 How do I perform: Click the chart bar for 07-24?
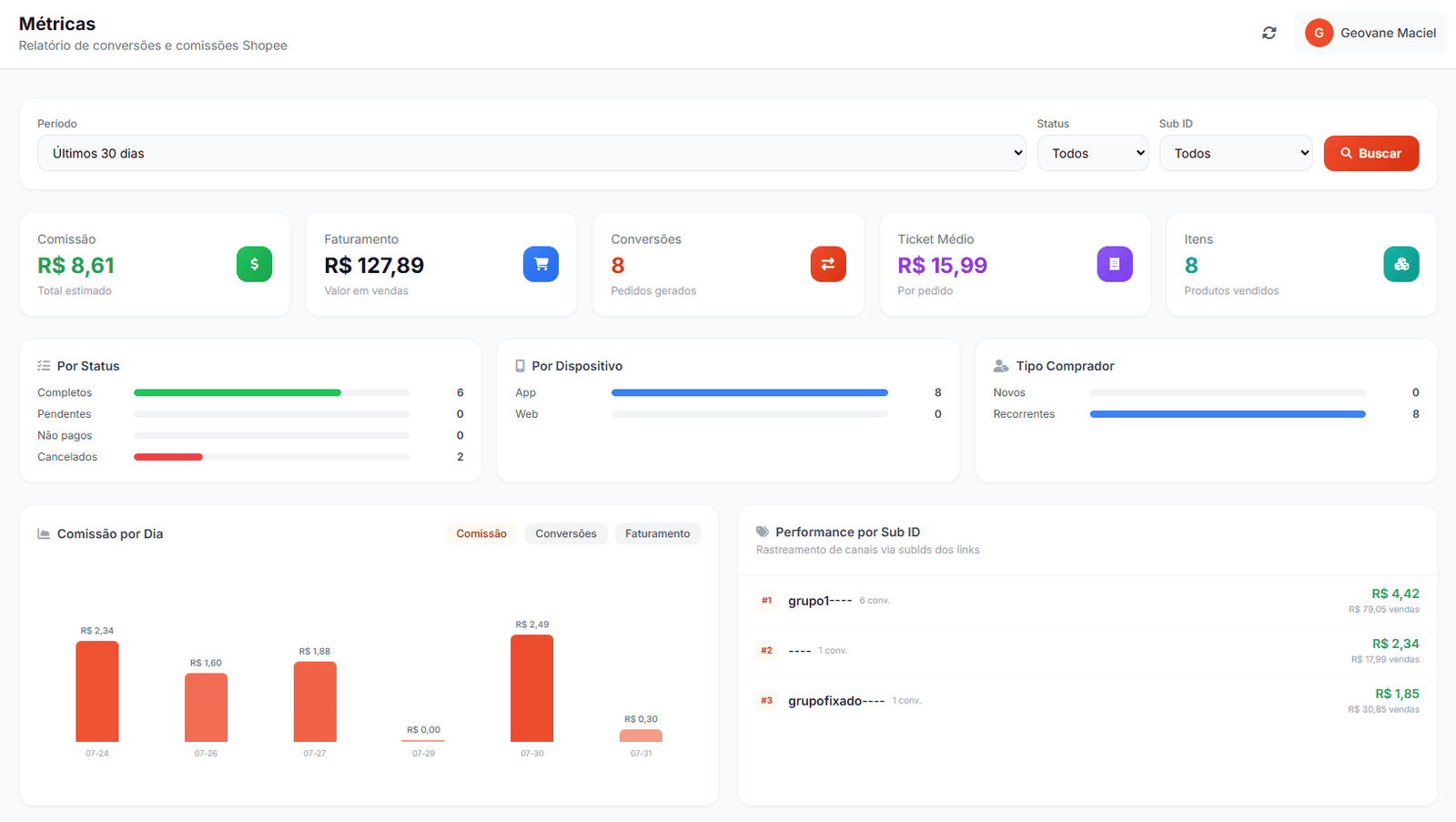click(x=97, y=691)
